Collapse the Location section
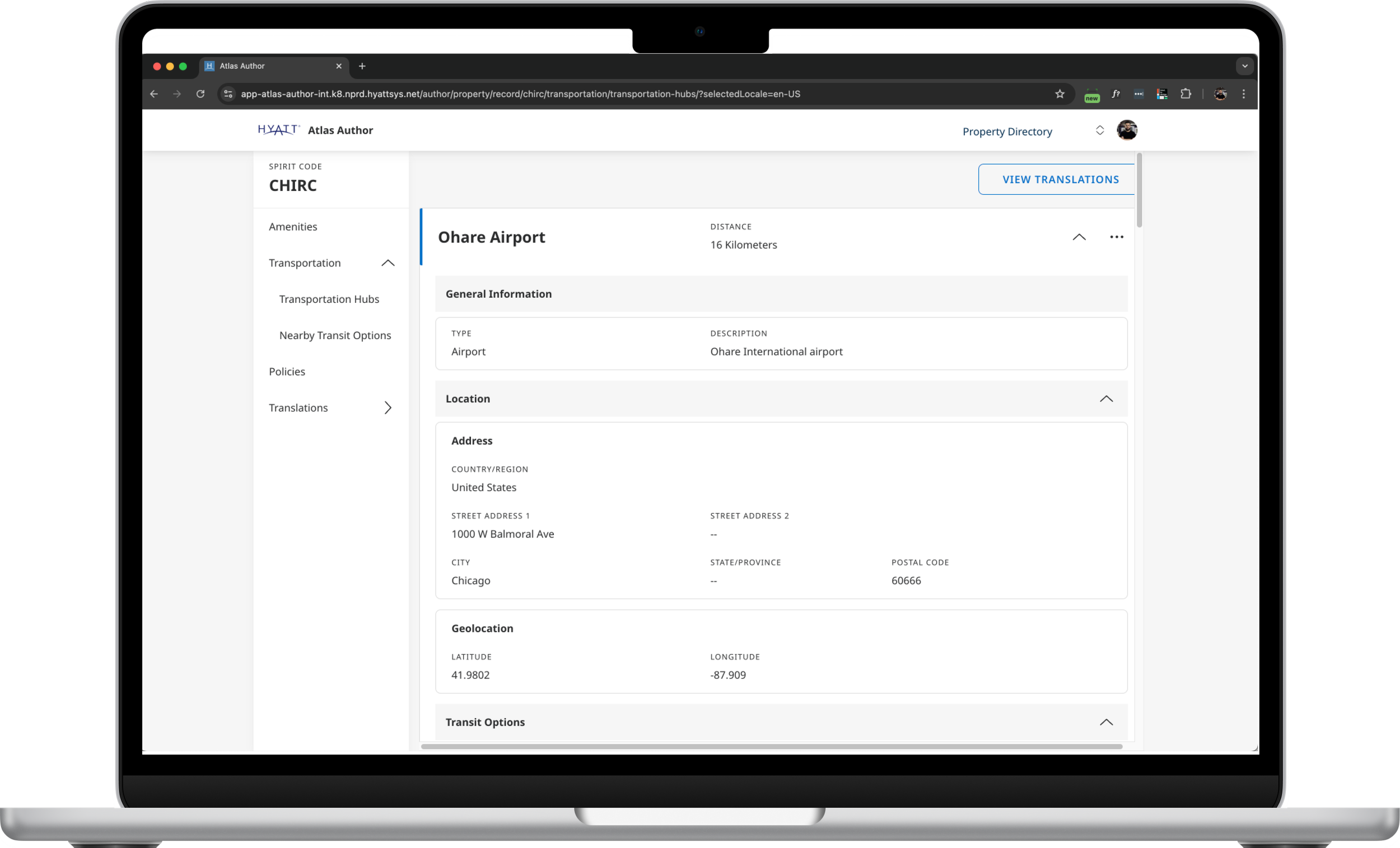Screen dimensions: 1400x848 tap(1105, 399)
